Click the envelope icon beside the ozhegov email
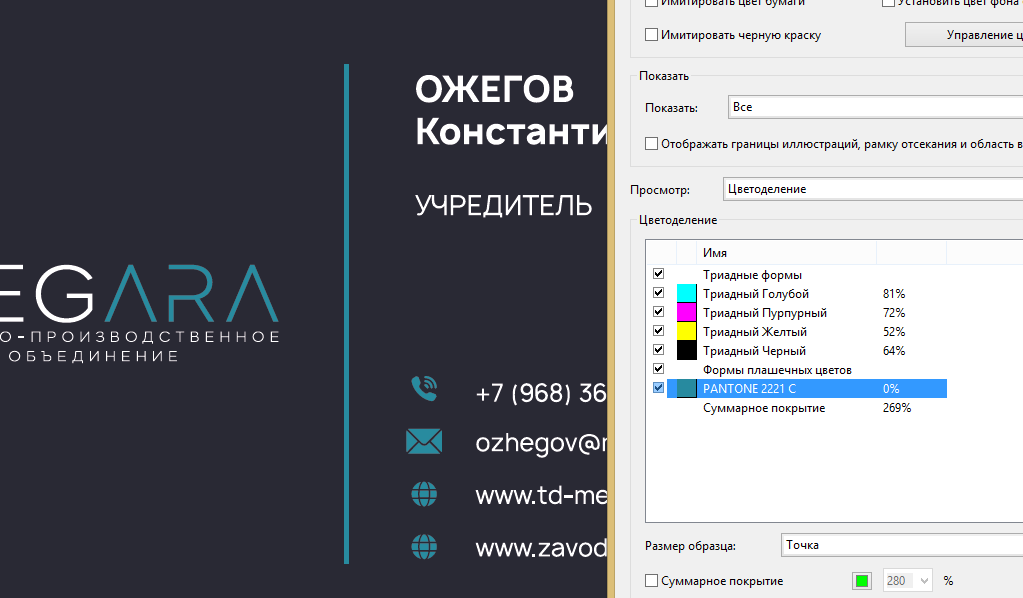This screenshot has width=1023, height=598. tap(424, 440)
